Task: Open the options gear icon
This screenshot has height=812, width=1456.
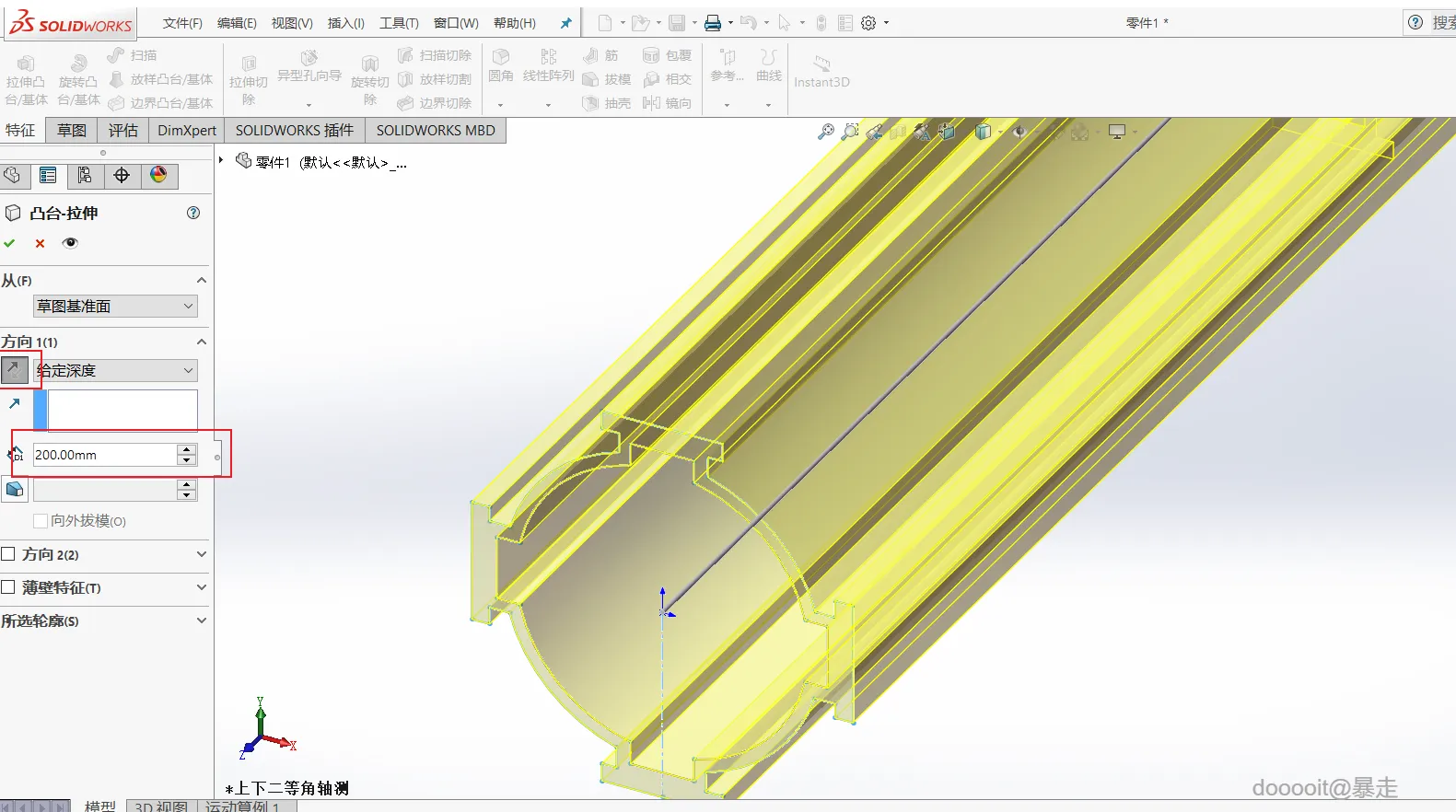Action: (x=868, y=23)
